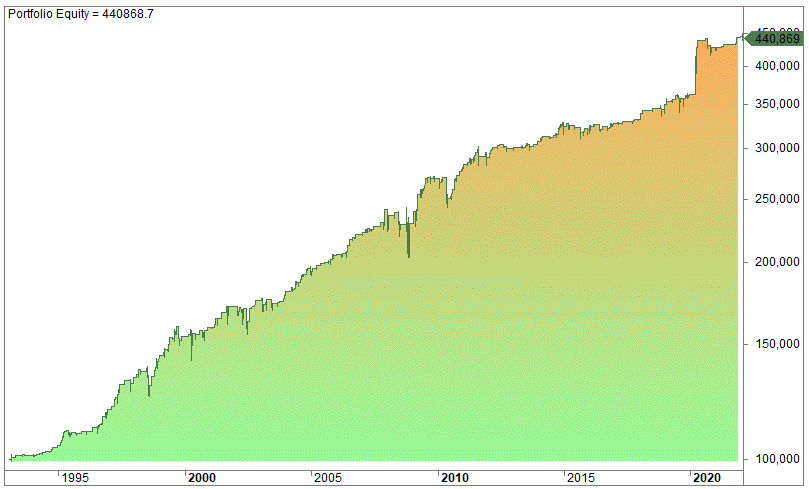Click the 150,000 y-axis label

(x=776, y=345)
